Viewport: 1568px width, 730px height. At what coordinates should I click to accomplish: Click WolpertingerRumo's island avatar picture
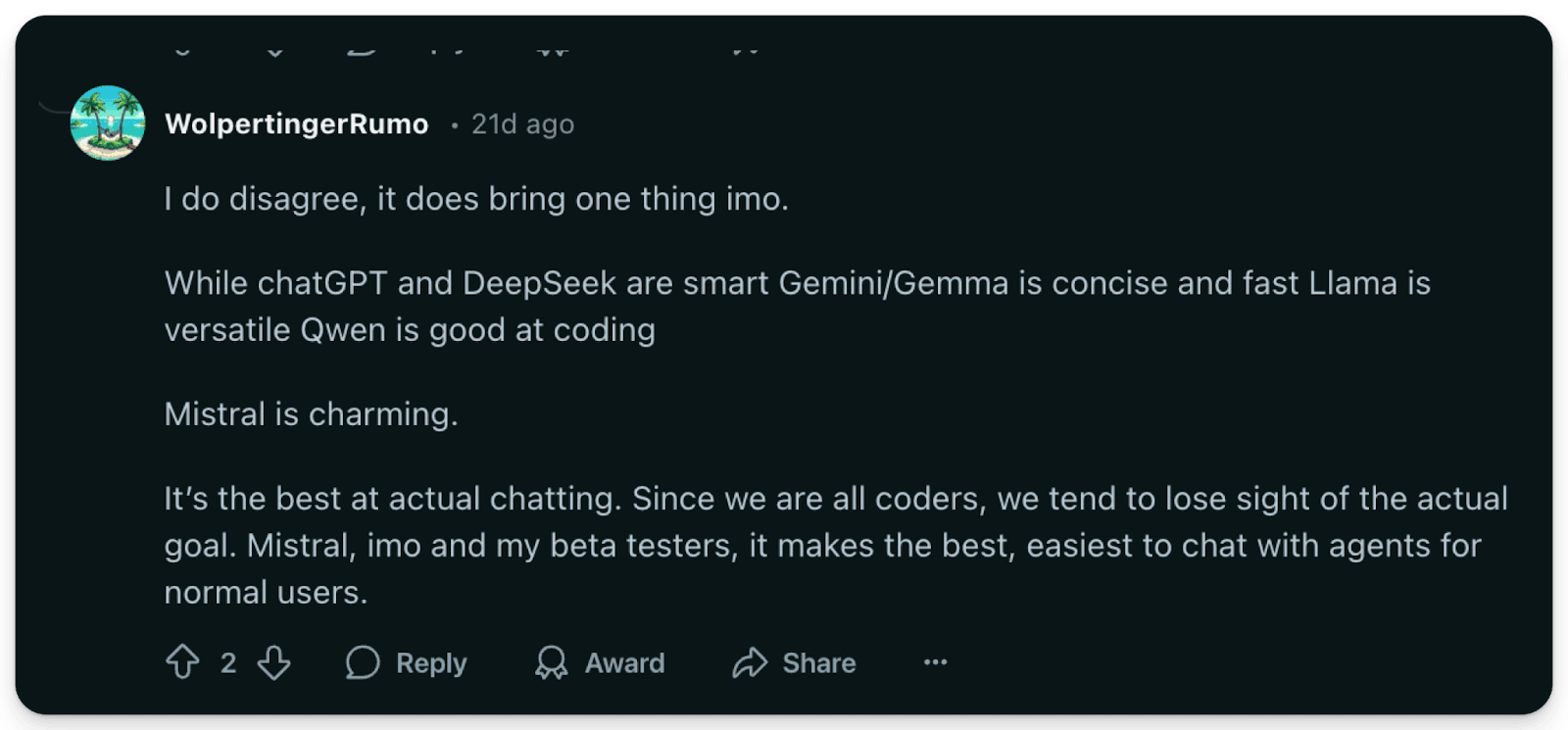(106, 122)
